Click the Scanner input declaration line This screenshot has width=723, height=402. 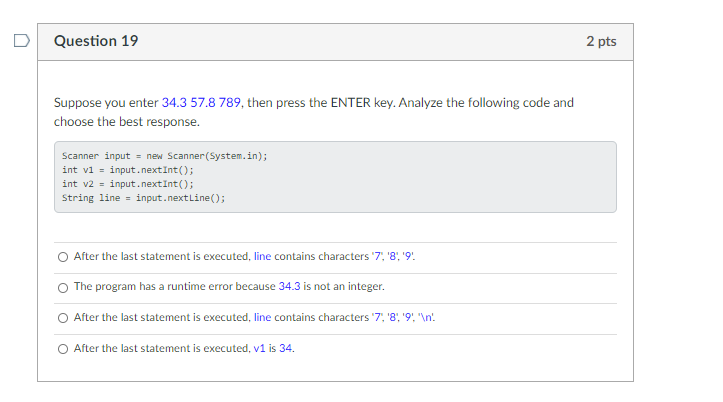[x=165, y=156]
